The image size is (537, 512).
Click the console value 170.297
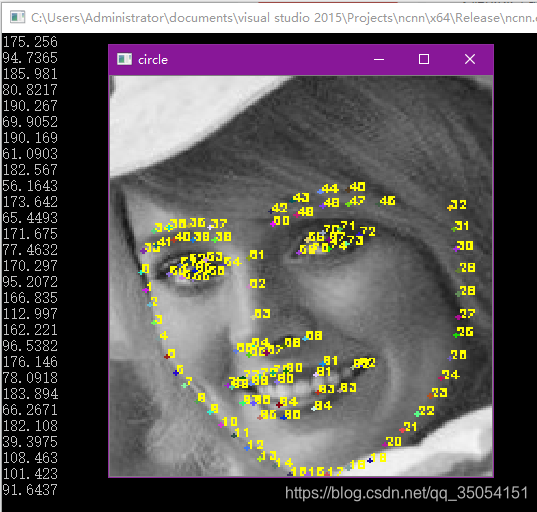30,266
